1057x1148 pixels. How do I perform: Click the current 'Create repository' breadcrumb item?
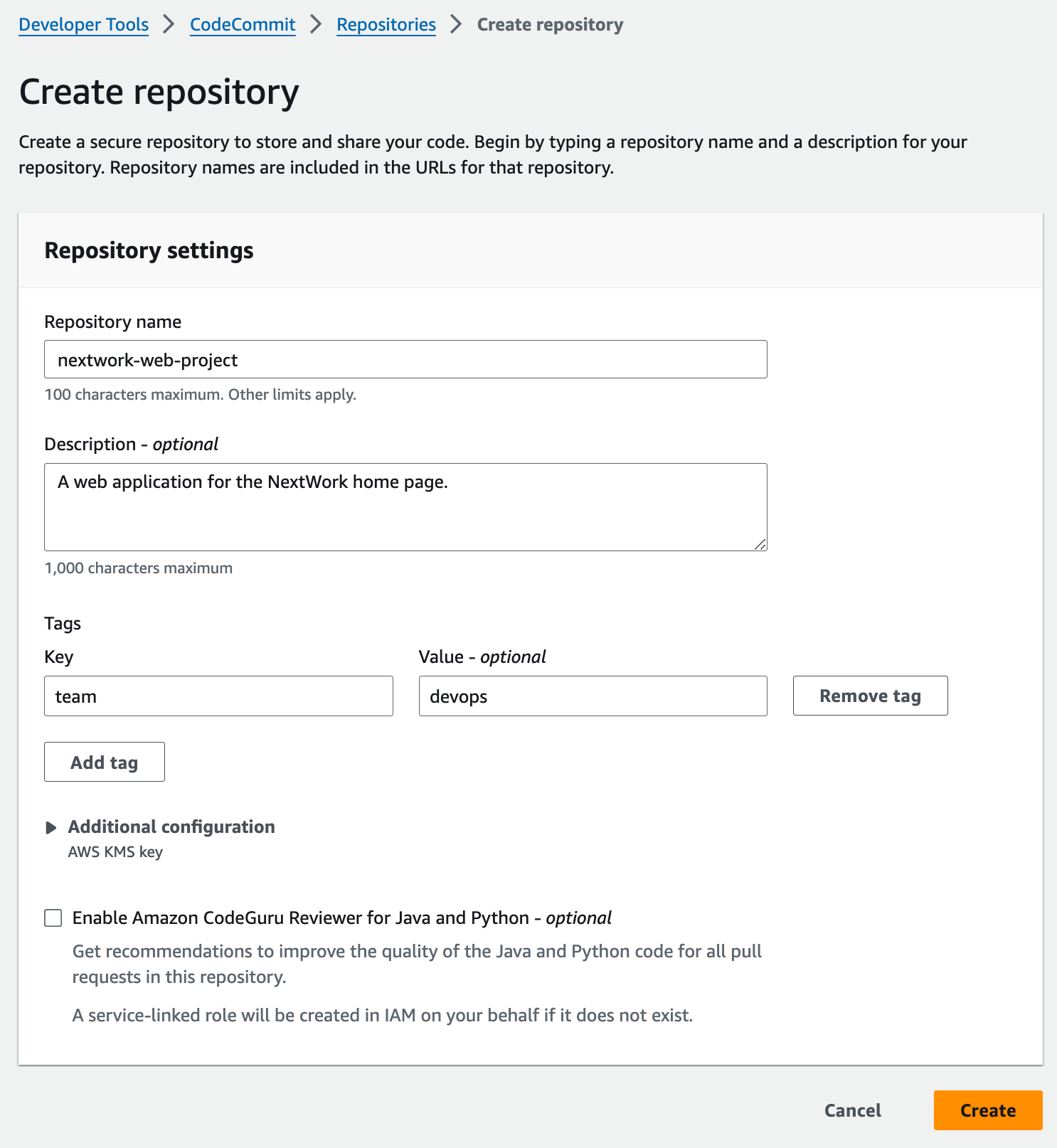click(550, 25)
